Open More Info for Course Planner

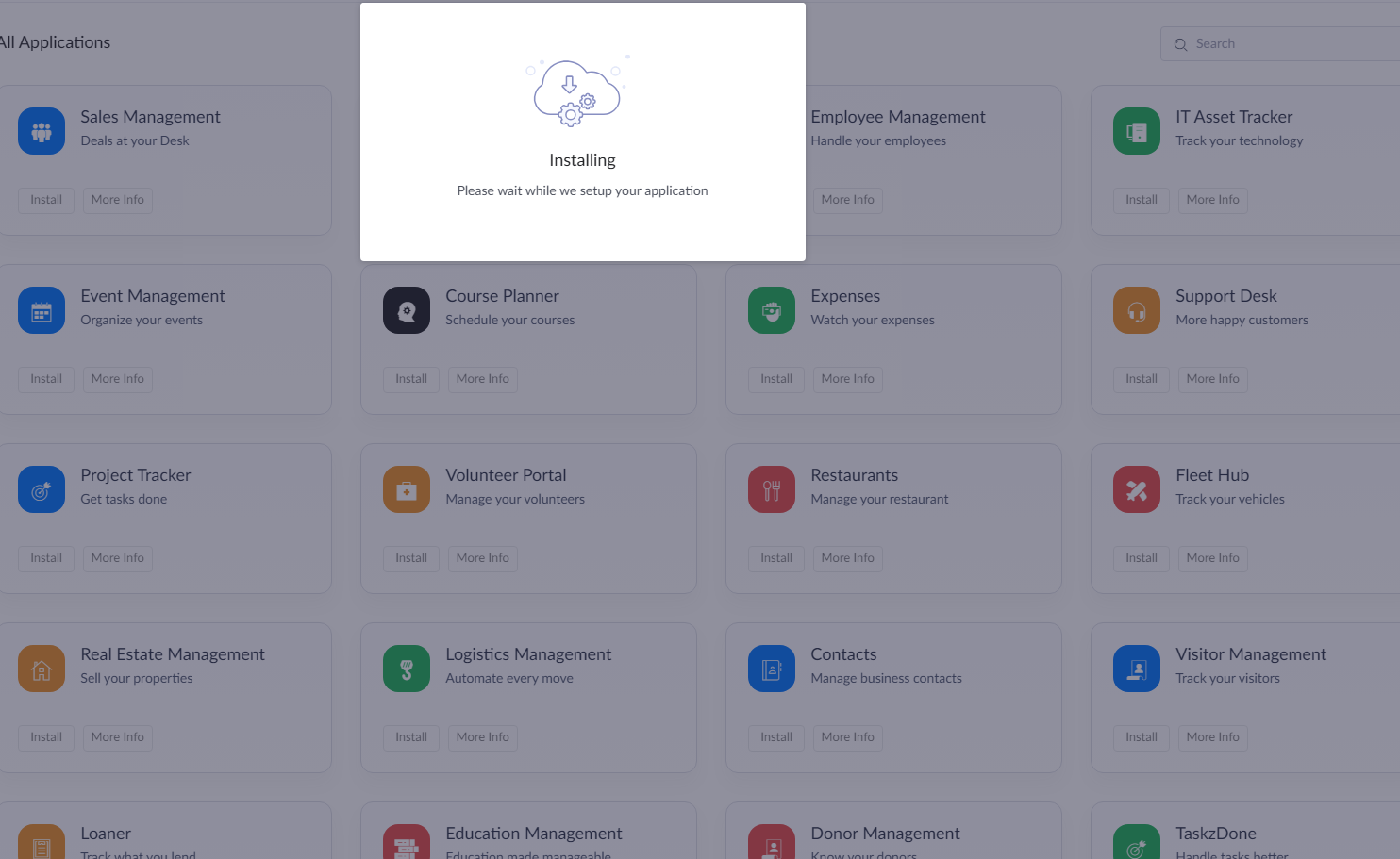[x=483, y=379]
